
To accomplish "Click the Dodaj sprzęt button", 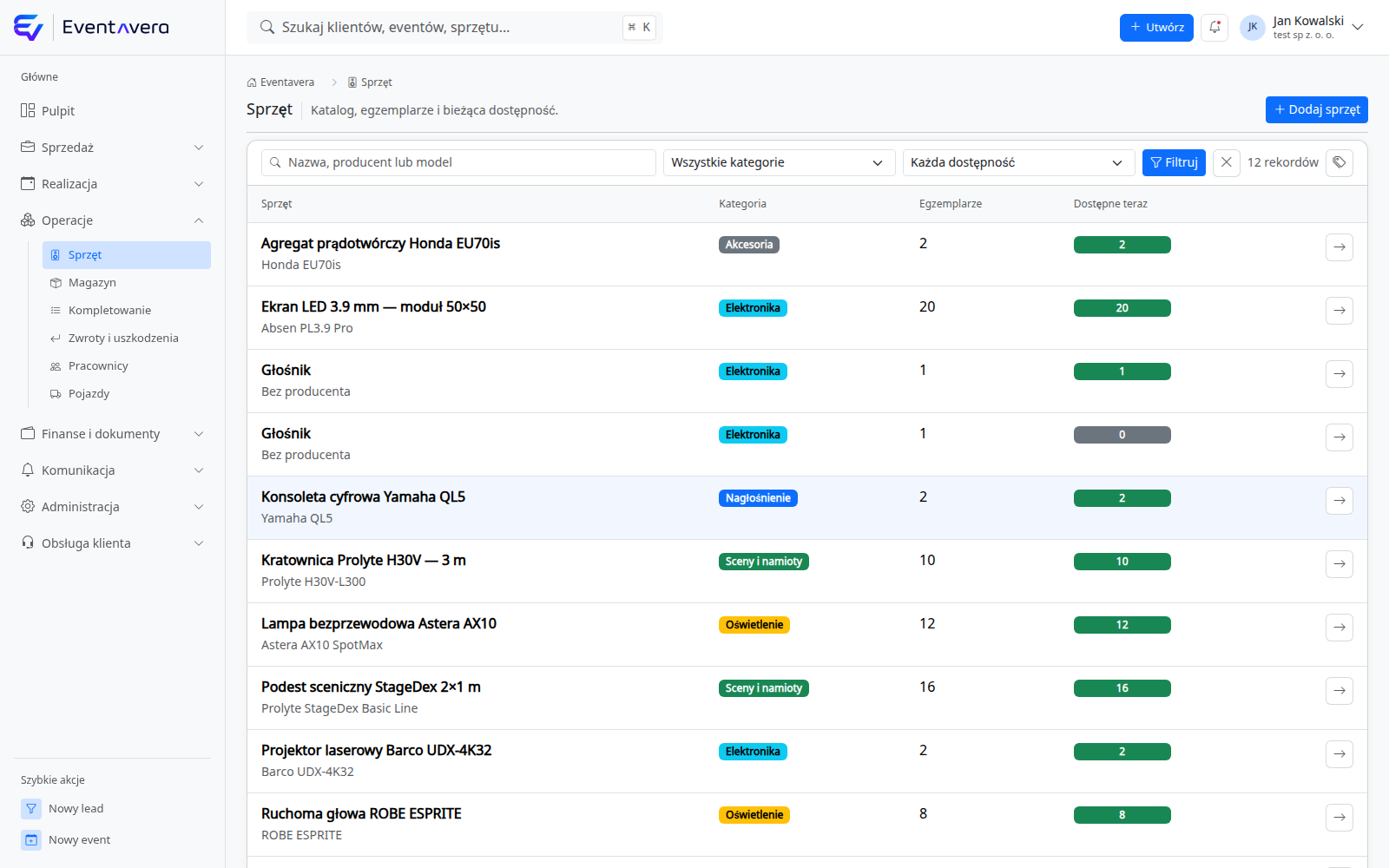I will (1316, 109).
